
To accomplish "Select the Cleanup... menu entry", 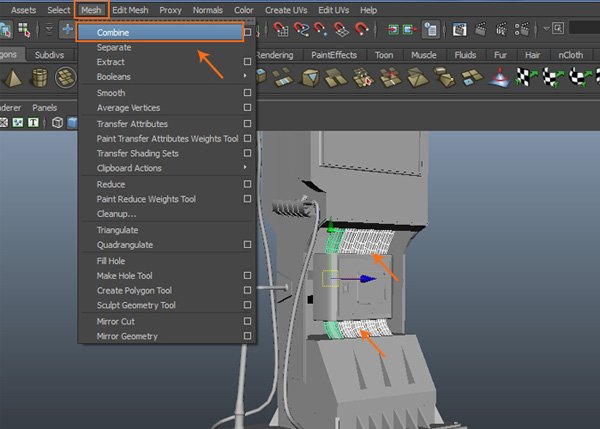I will point(167,214).
